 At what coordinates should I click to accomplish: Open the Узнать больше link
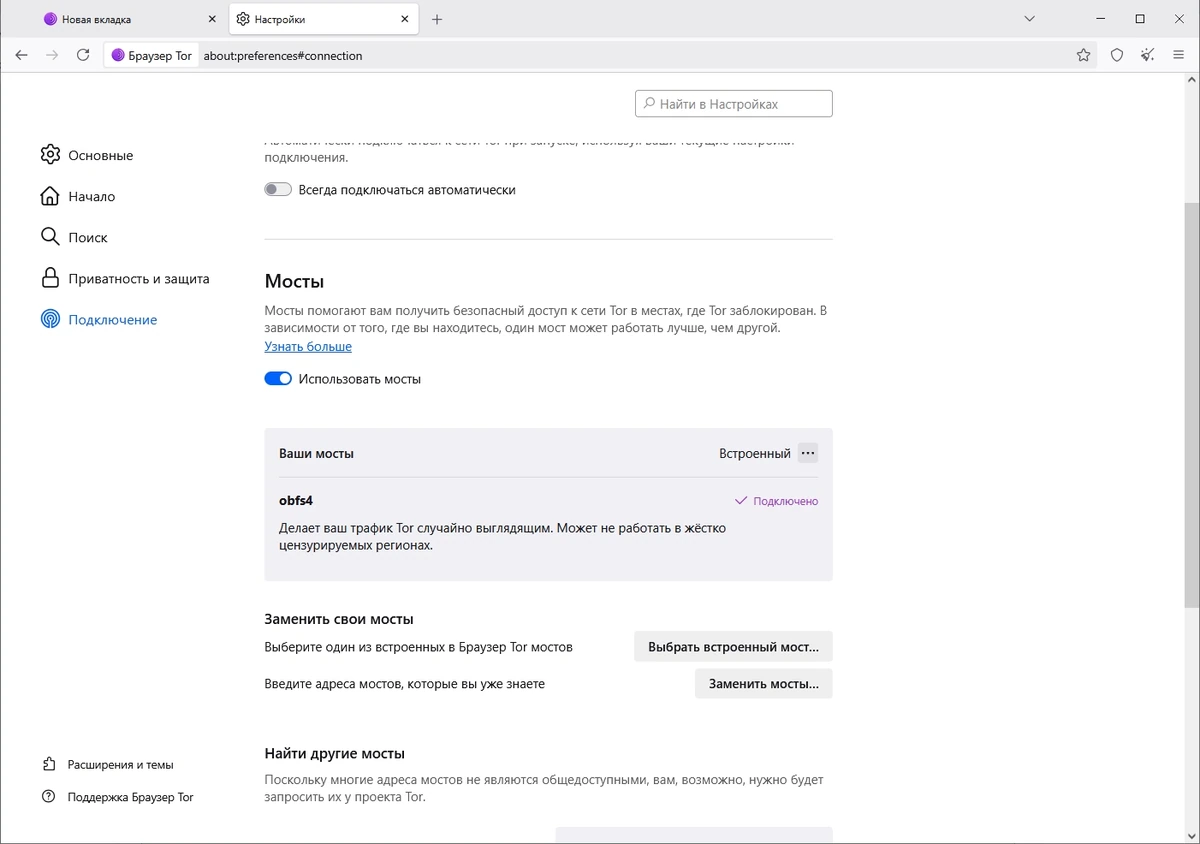[308, 346]
